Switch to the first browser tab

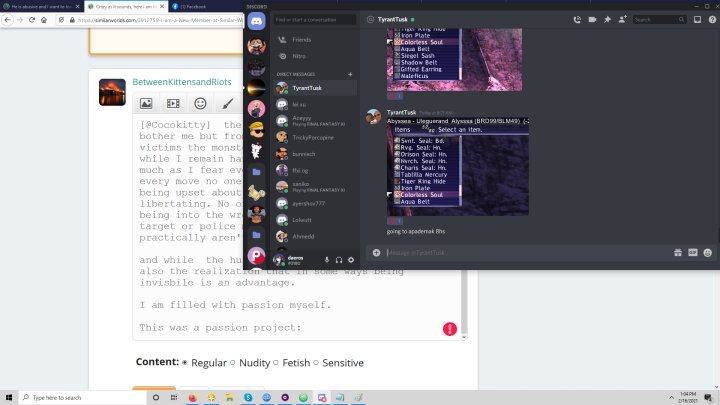coord(42,6)
